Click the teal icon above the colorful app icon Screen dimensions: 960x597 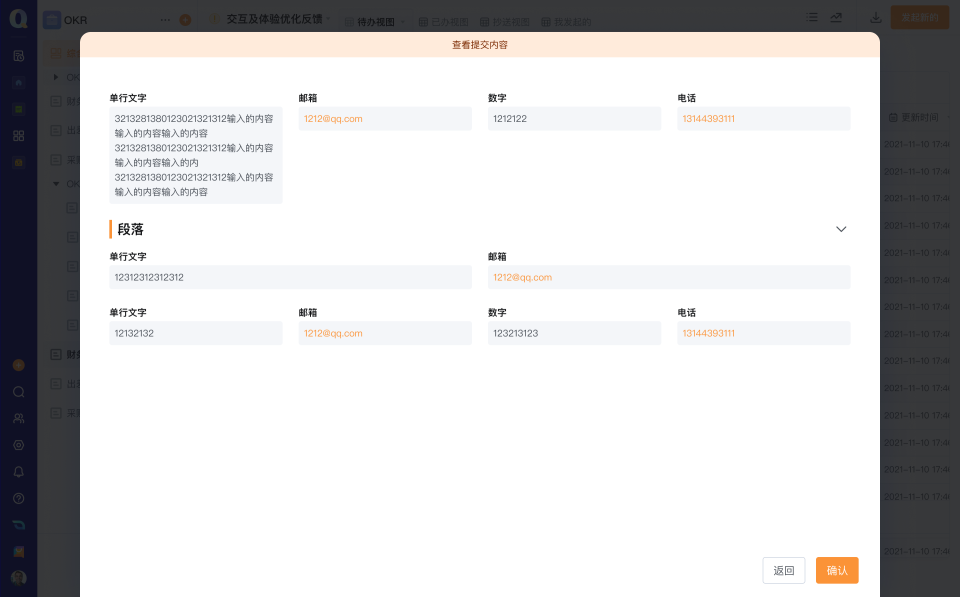click(x=18, y=525)
